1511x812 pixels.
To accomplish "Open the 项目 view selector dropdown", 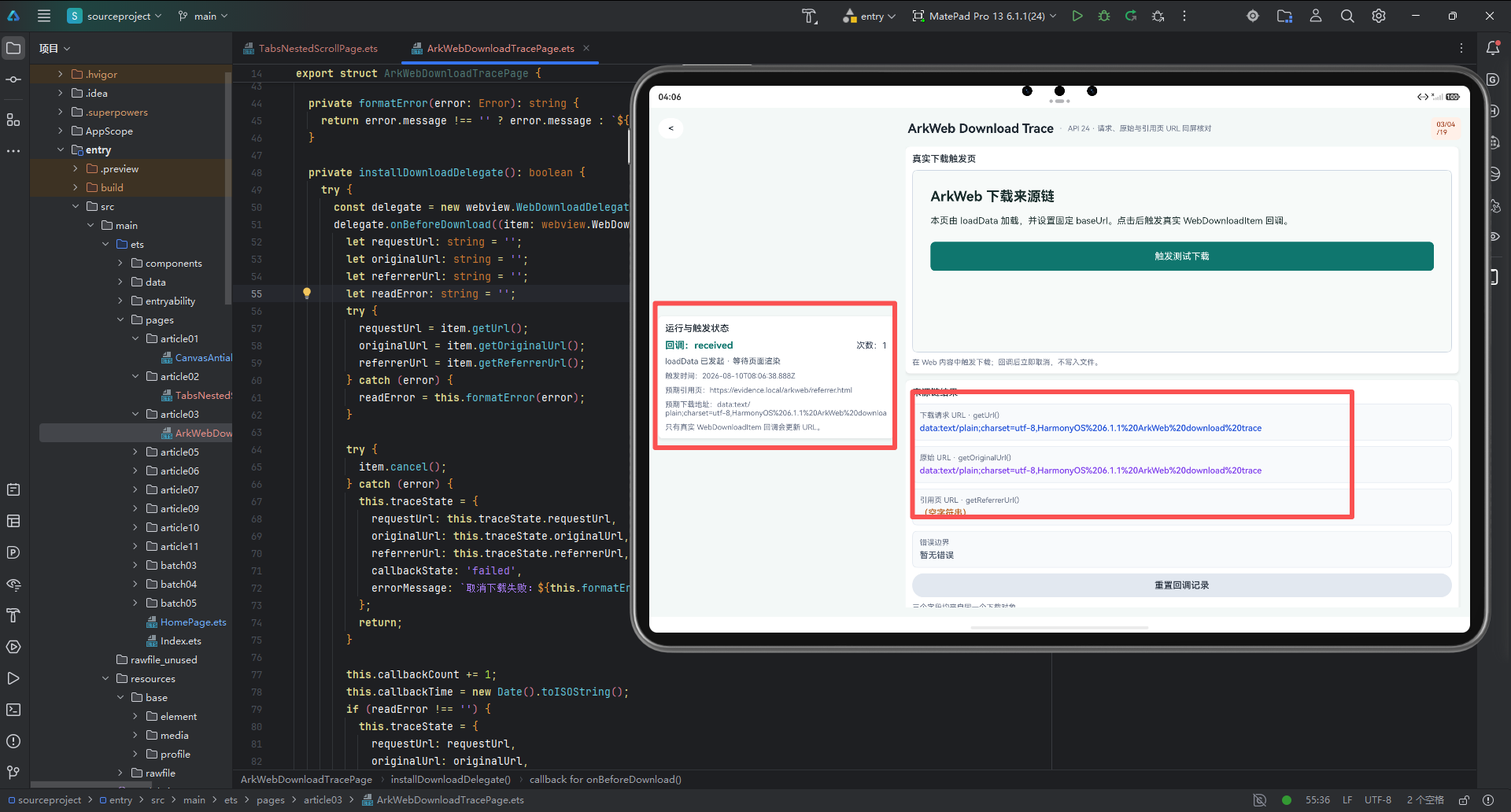I will (55, 49).
